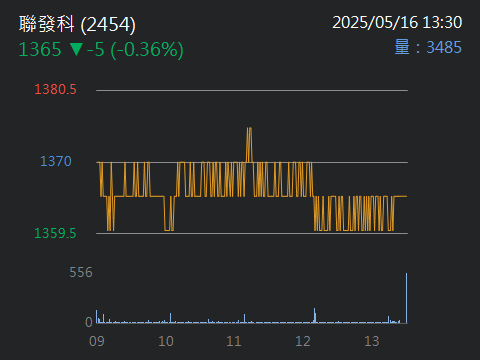Click the volume spike bar near 12
Viewport: 480px width, 360px height.
tap(315, 315)
